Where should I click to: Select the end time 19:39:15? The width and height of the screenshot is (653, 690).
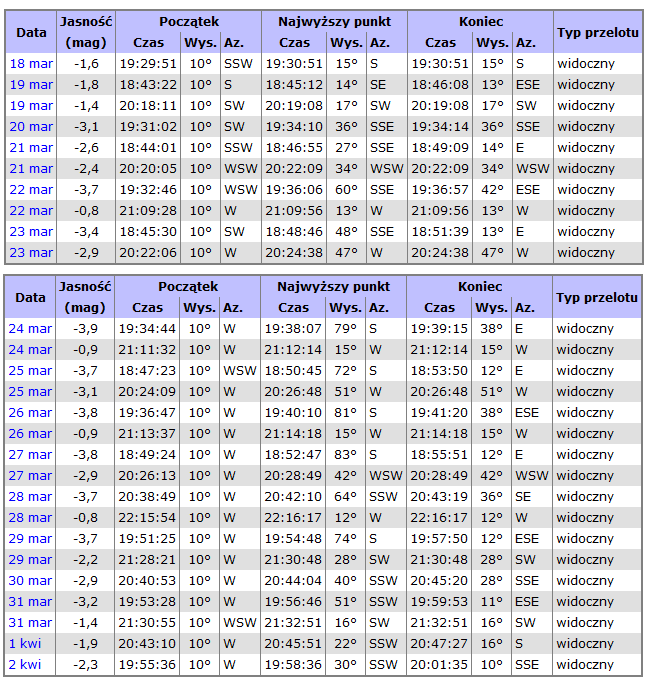(439, 329)
